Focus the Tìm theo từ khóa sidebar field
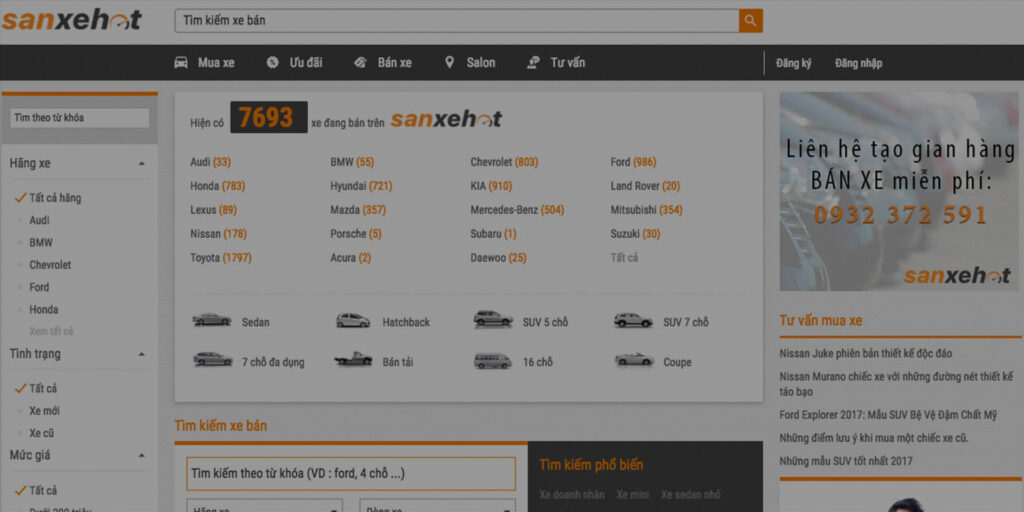 (79, 118)
